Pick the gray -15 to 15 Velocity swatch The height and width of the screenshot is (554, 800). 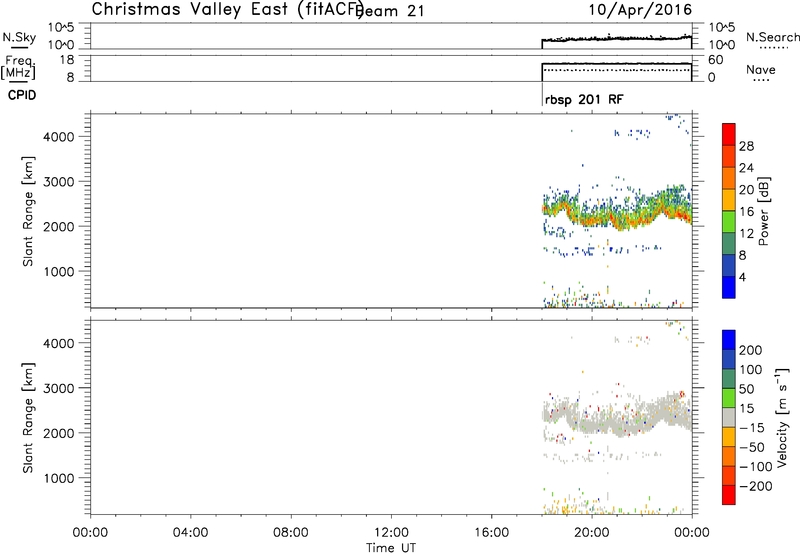click(729, 418)
